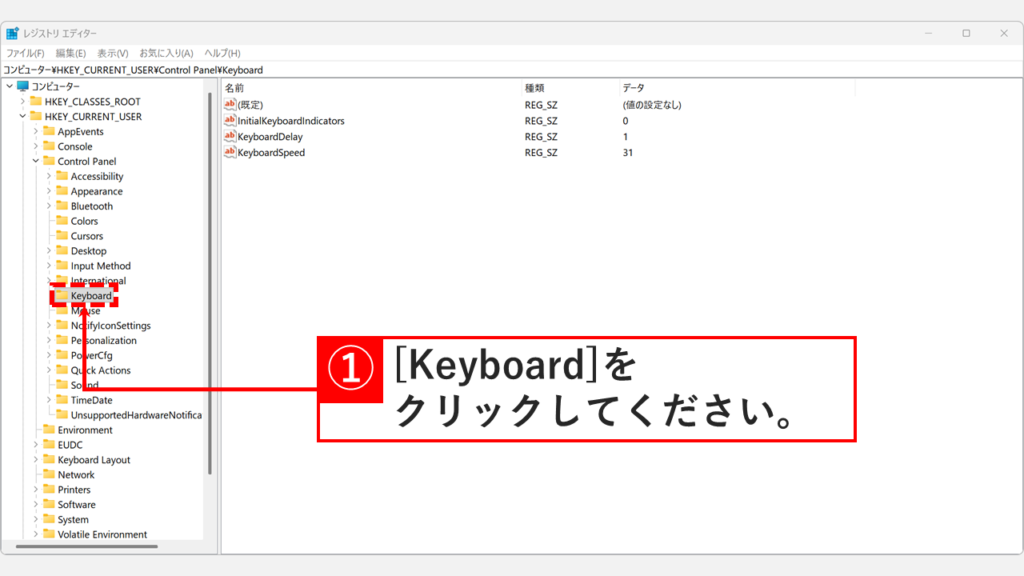Sort values by the 種類 column header
The width and height of the screenshot is (1024, 576).
coord(537,86)
